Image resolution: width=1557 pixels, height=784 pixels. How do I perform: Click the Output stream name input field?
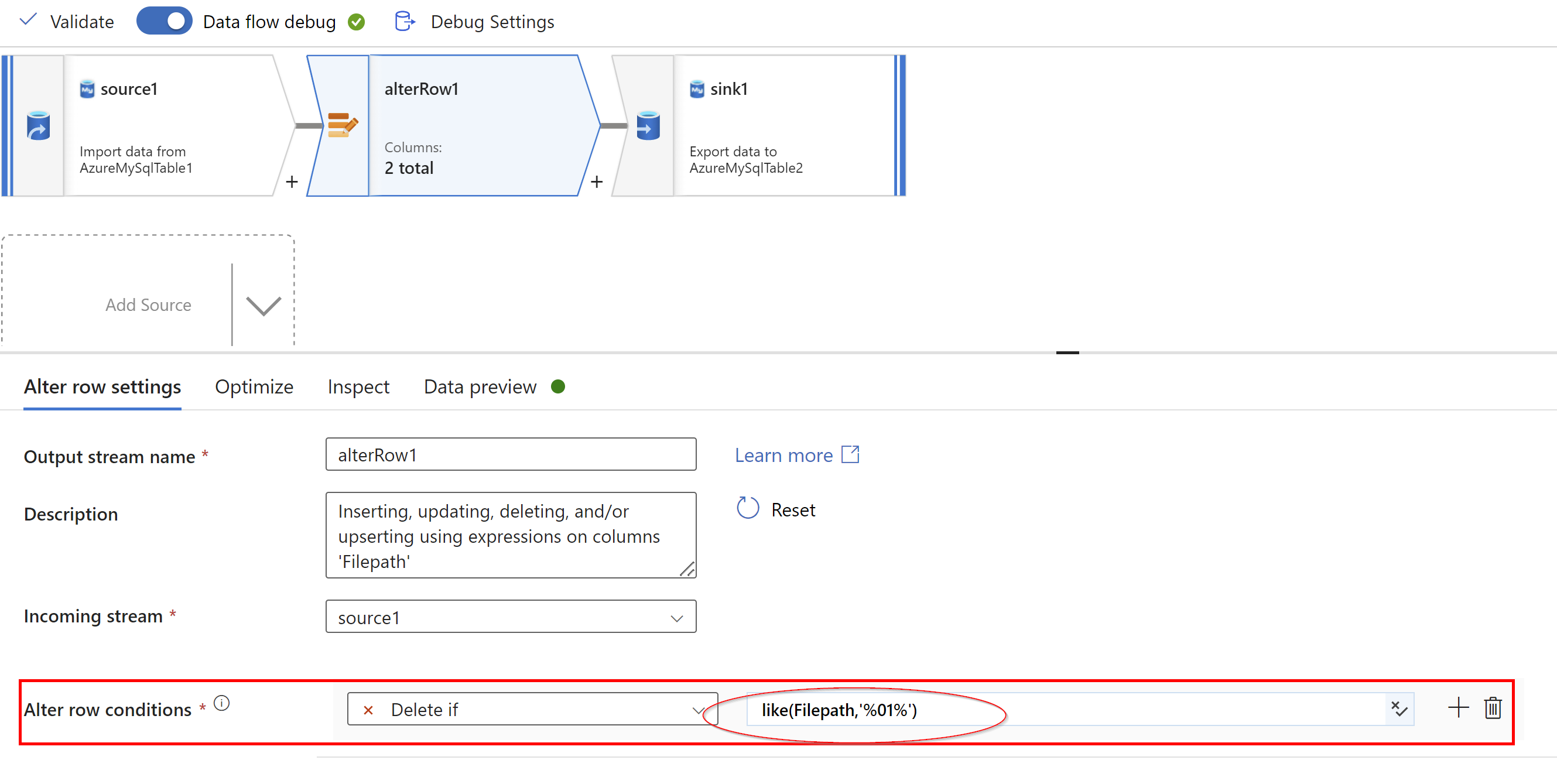pos(510,454)
